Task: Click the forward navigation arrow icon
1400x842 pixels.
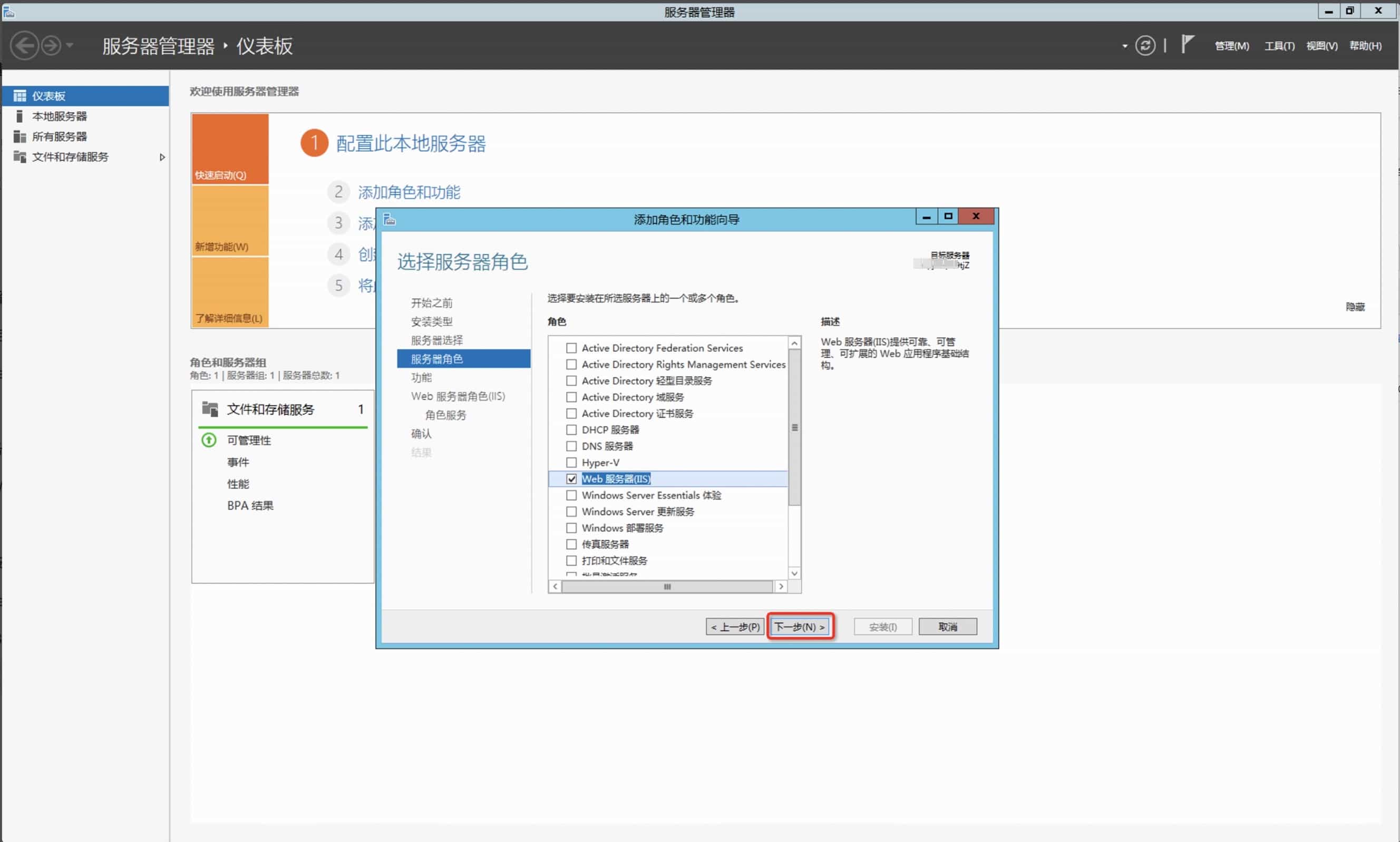Action: coord(51,45)
